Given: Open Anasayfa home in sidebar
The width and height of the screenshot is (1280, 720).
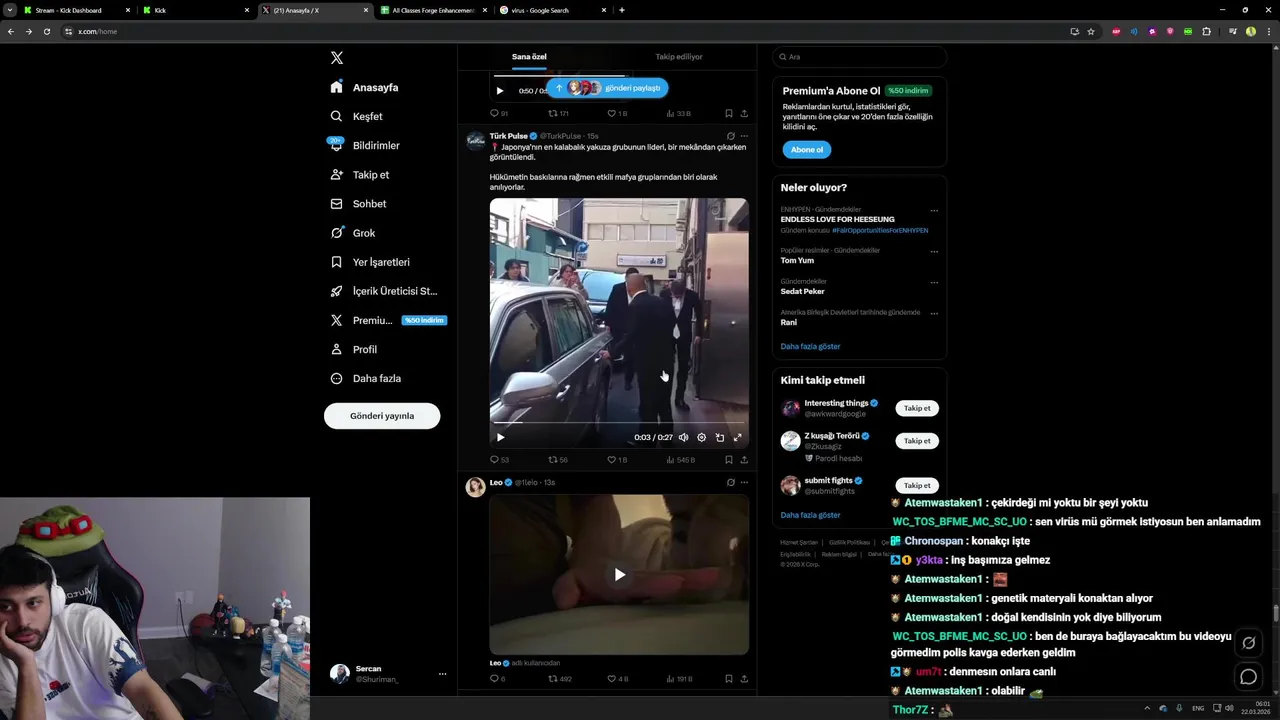Looking at the screenshot, I should [365, 87].
